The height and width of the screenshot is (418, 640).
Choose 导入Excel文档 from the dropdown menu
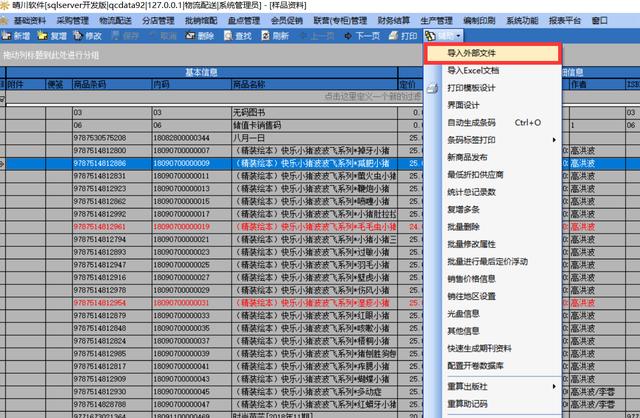point(493,71)
